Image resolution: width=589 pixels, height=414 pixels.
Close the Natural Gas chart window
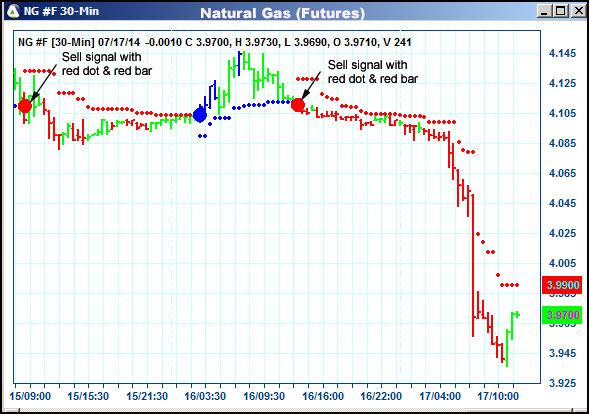[x=578, y=11]
